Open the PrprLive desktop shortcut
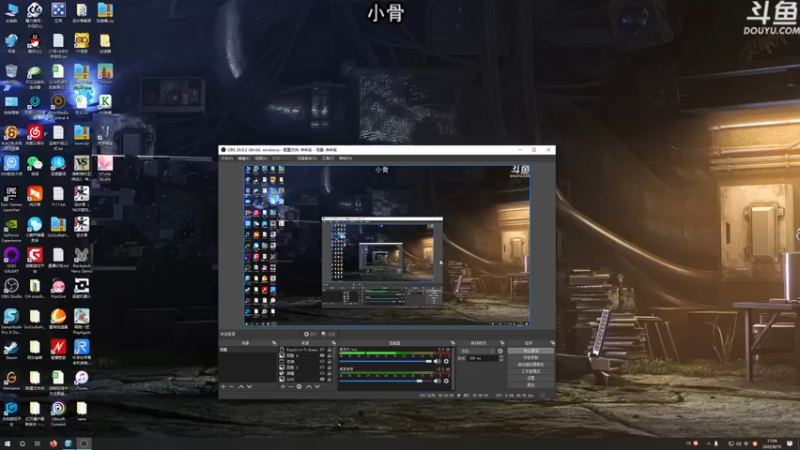Screen dimensions: 800x450 coord(58,288)
